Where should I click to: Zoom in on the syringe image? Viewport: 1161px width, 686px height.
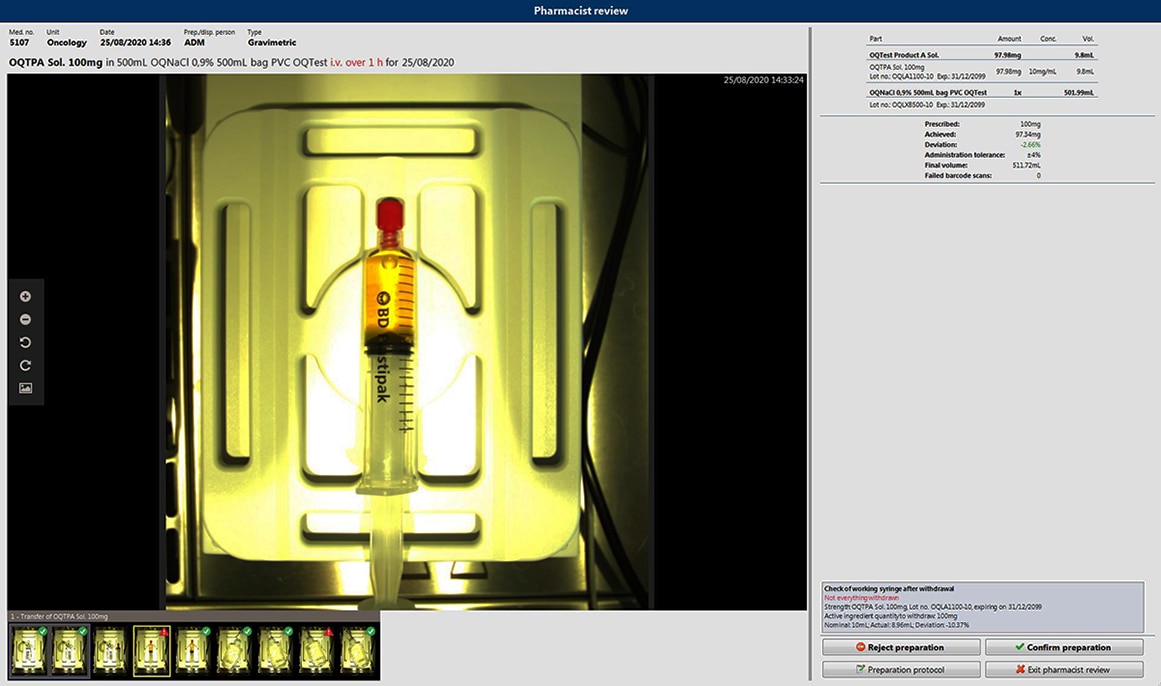25,297
